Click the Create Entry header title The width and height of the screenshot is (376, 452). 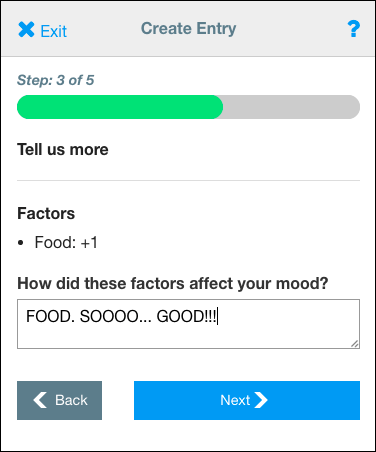click(x=188, y=29)
